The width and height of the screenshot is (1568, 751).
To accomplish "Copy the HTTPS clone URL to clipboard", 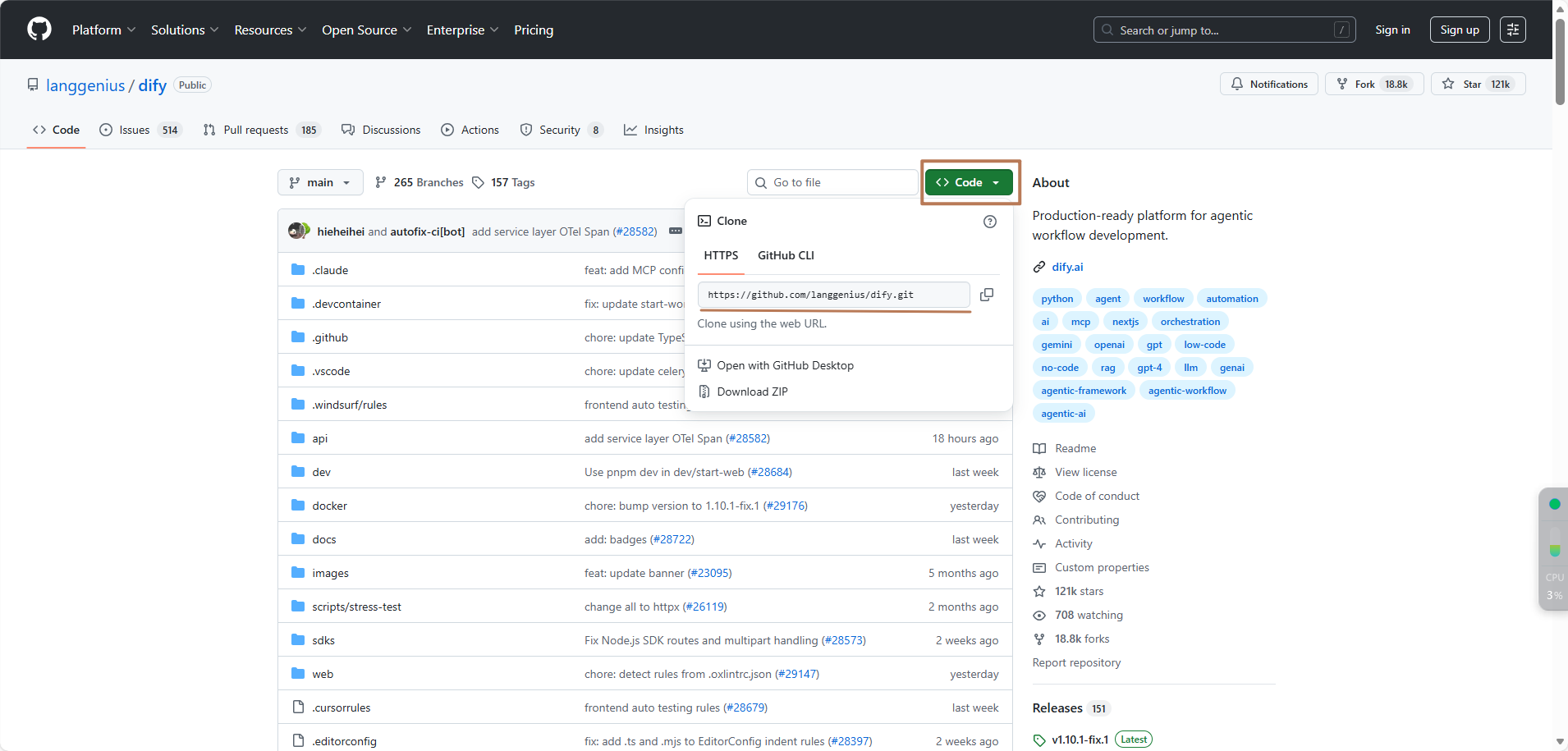I will point(987,295).
